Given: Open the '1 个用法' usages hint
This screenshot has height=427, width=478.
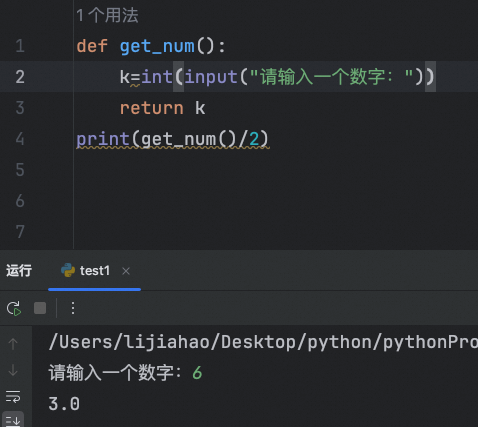Looking at the screenshot, I should pos(107,15).
